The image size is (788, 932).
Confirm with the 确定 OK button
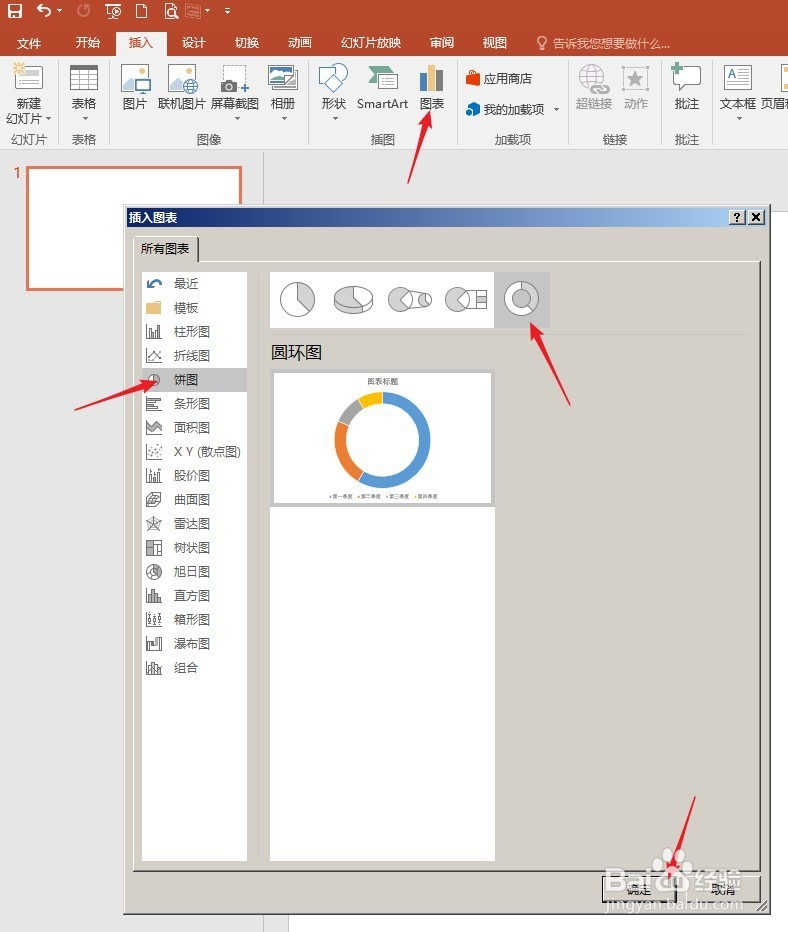pos(639,889)
